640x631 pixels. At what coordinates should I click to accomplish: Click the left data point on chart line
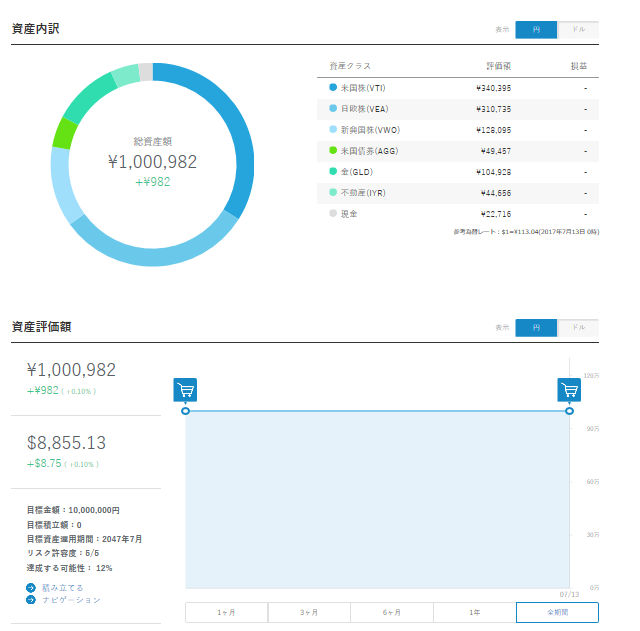click(x=185, y=411)
